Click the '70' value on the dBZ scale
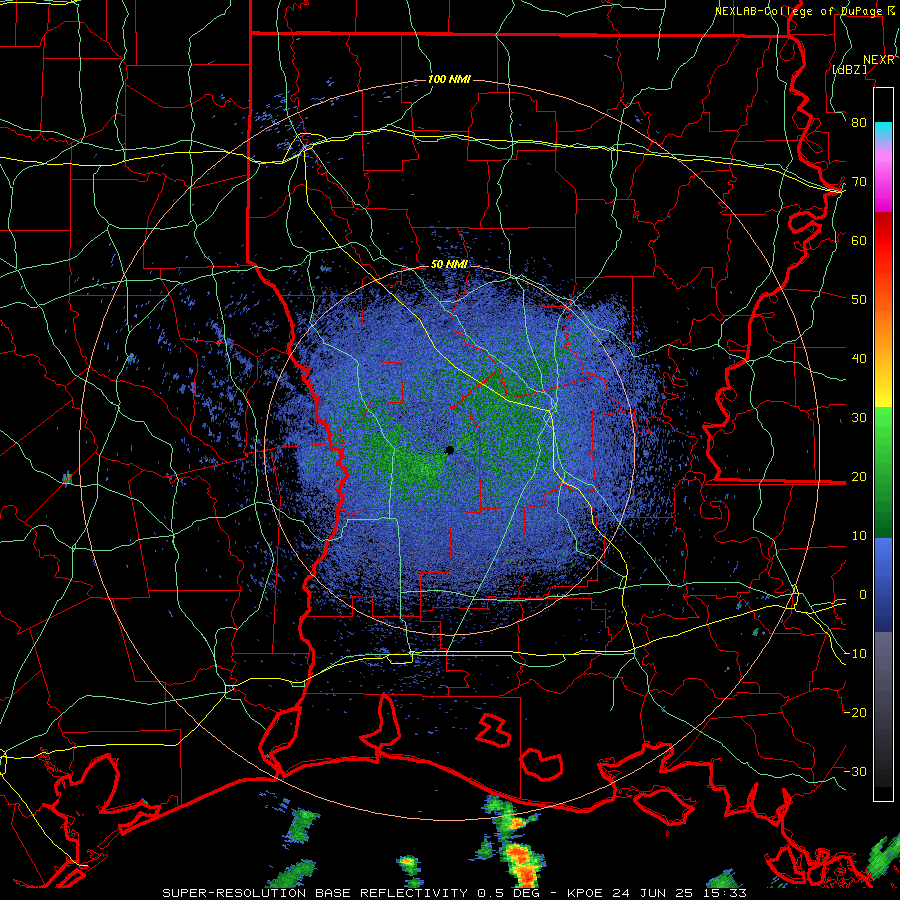 tap(859, 181)
